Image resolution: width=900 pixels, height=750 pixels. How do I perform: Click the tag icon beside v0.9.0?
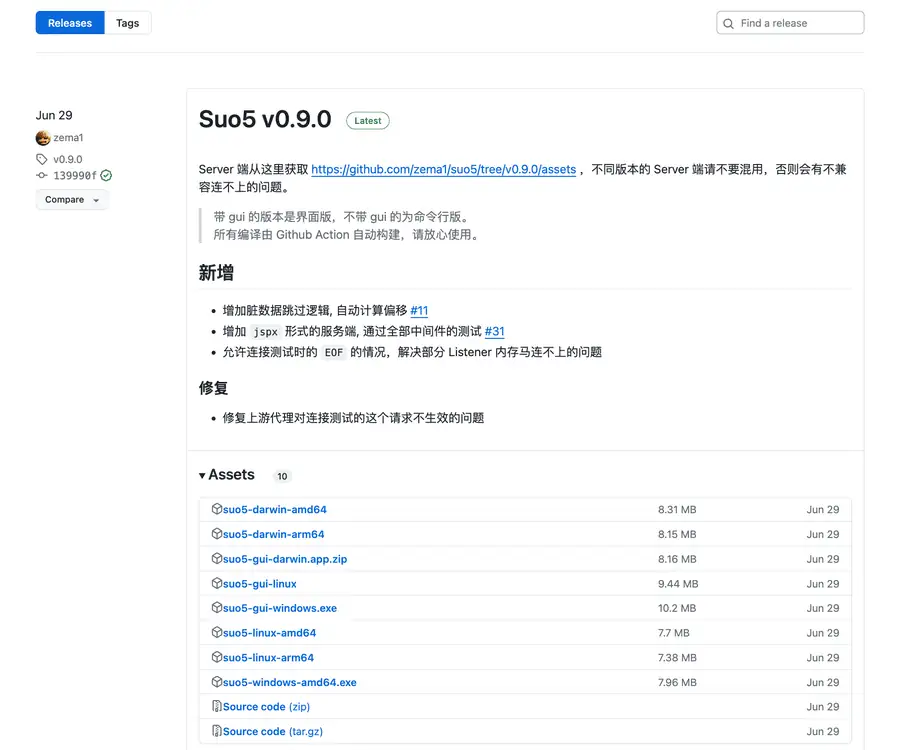pyautogui.click(x=40, y=158)
